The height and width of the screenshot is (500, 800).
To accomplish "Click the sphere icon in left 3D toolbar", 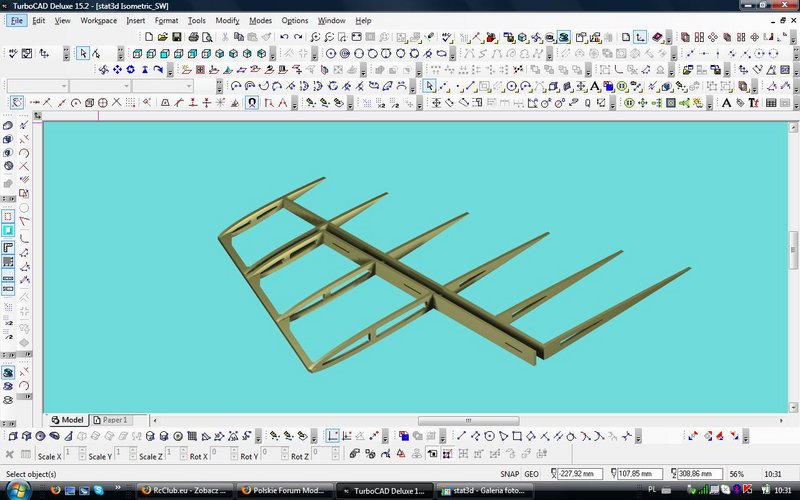I will click(8, 166).
